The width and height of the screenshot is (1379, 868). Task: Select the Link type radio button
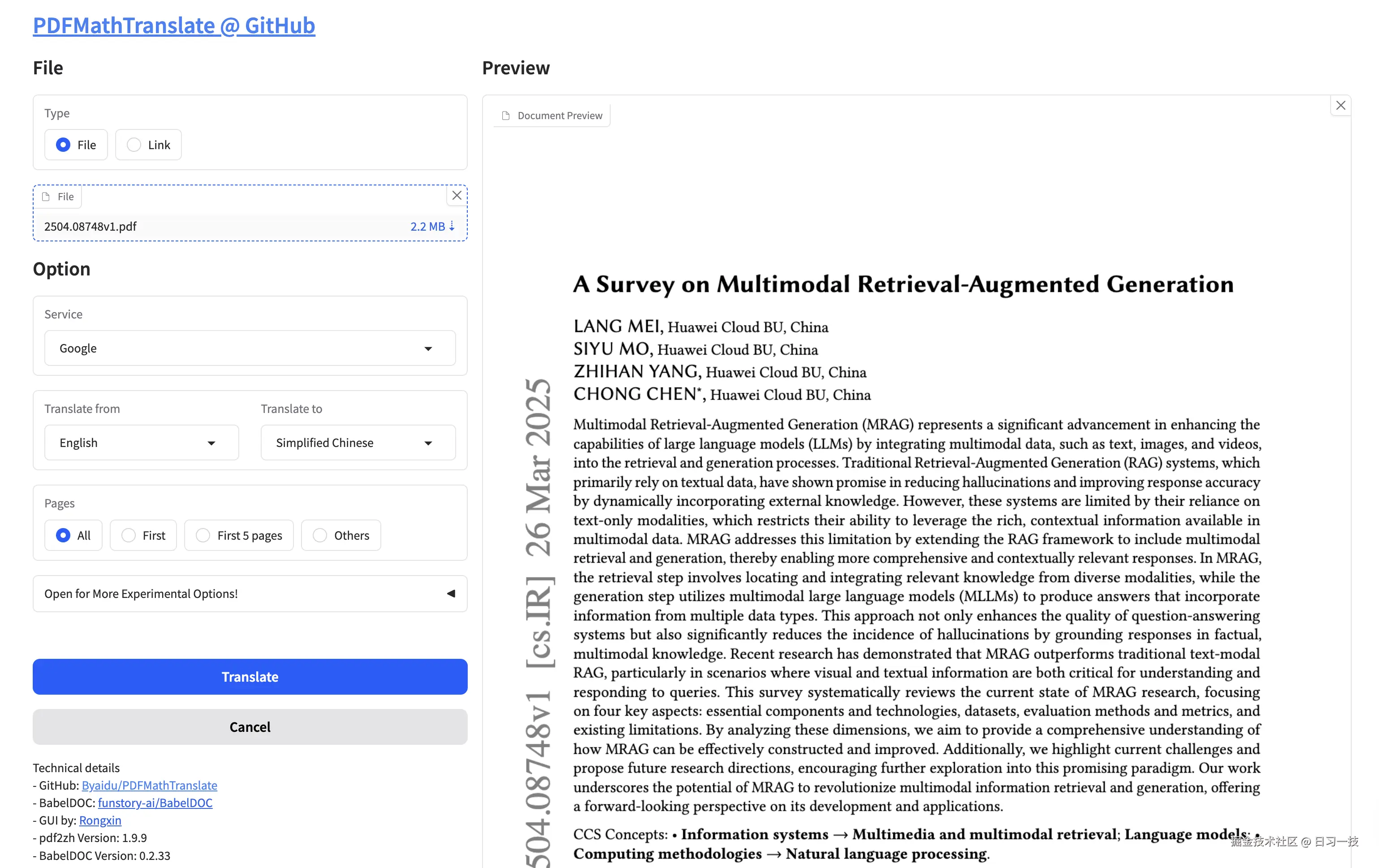click(134, 145)
